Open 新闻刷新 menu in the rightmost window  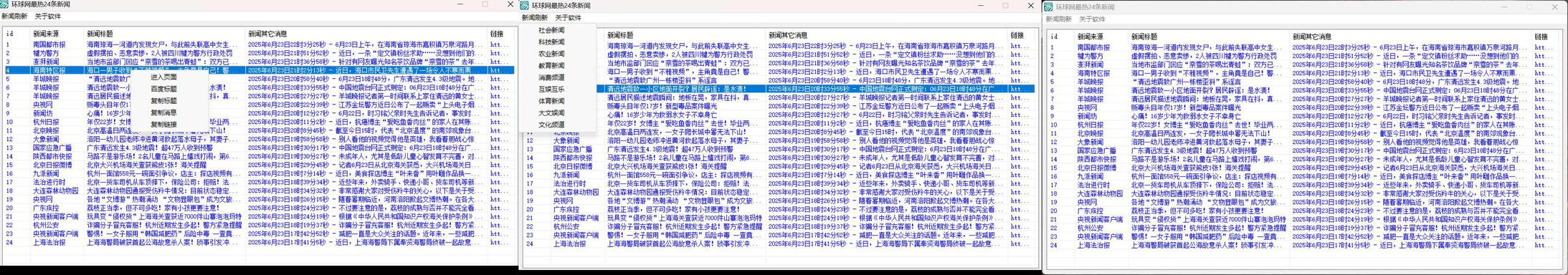[x=1058, y=19]
